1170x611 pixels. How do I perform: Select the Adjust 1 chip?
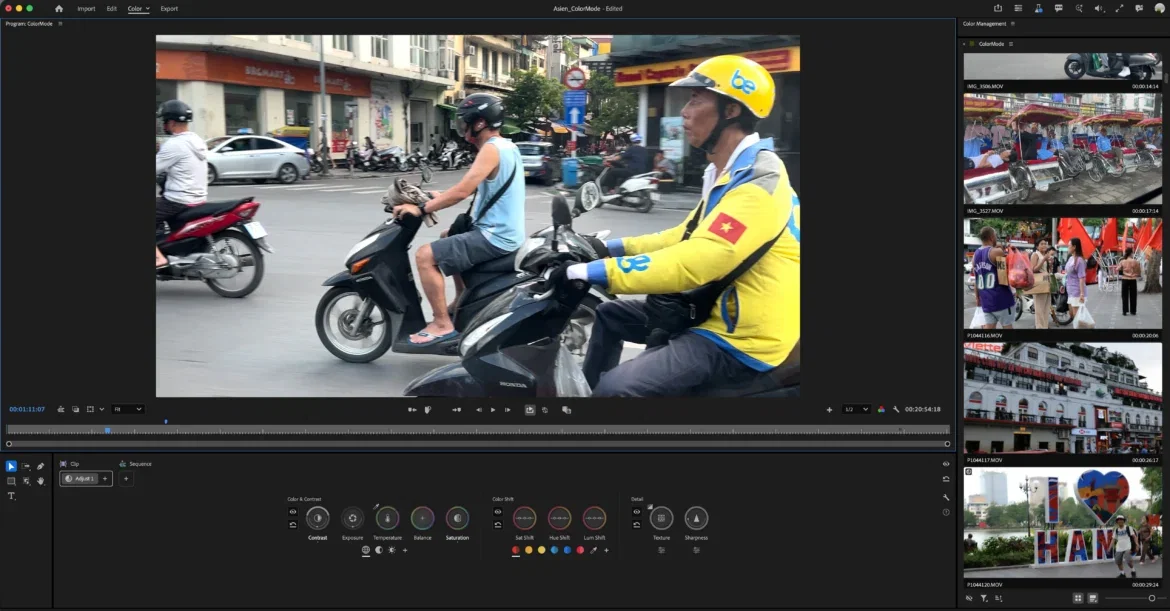point(81,479)
